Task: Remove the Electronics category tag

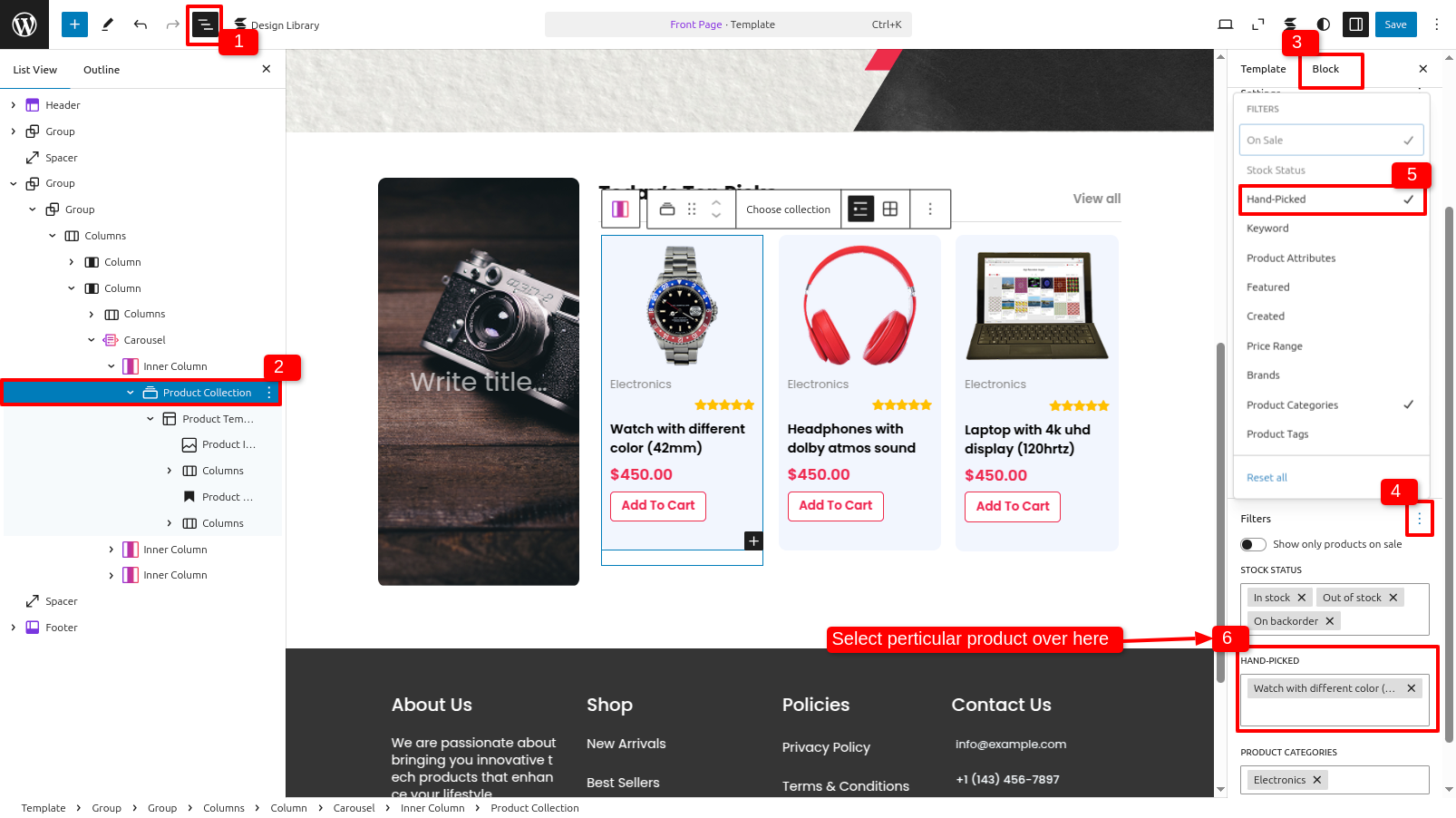Action: point(1317,780)
